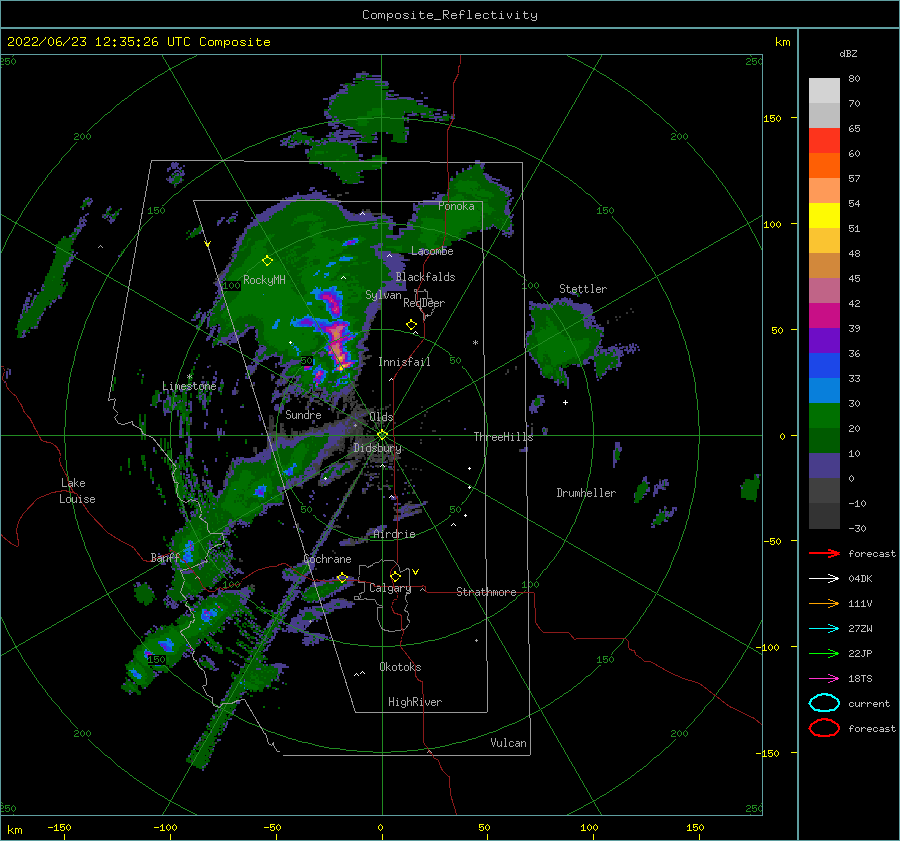900x841 pixels.
Task: Click the Stettler city label
Action: coord(583,289)
